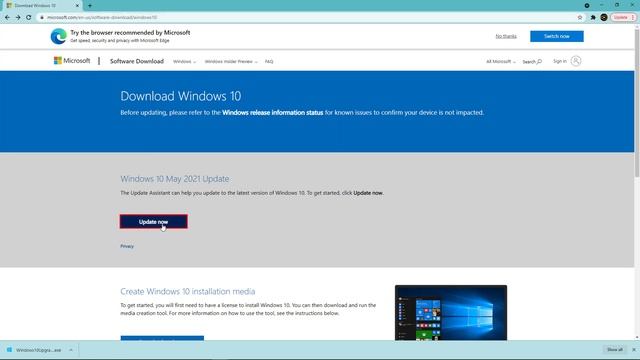Open a new browser tab
Screen dimensions: 640x360
tap(90, 6)
